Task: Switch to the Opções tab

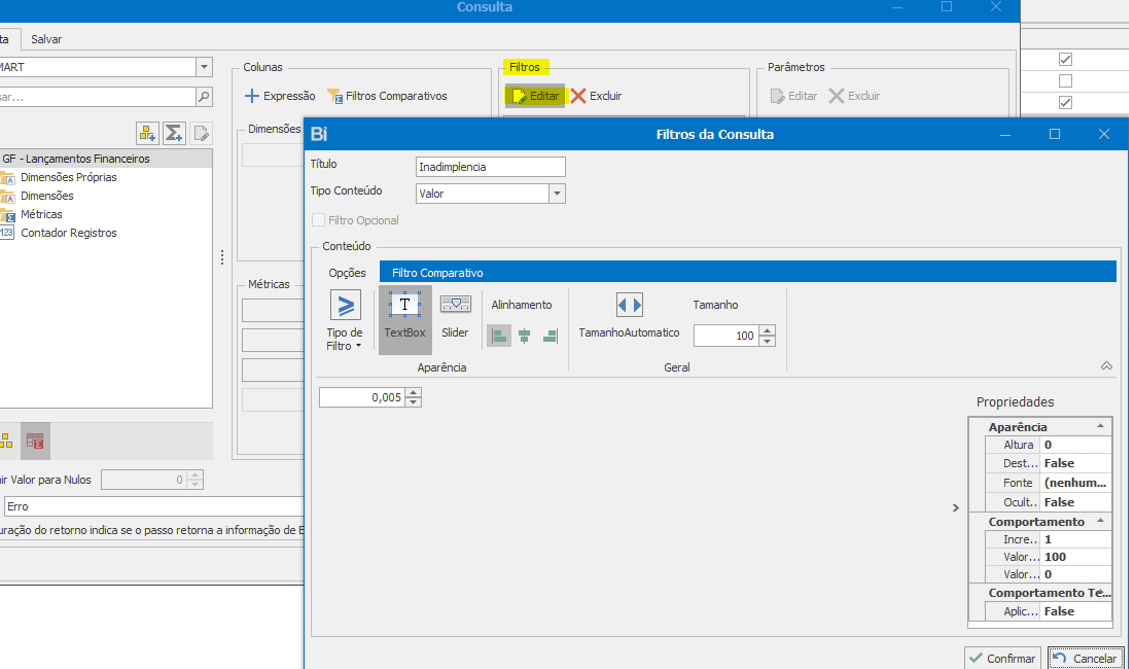Action: point(347,273)
